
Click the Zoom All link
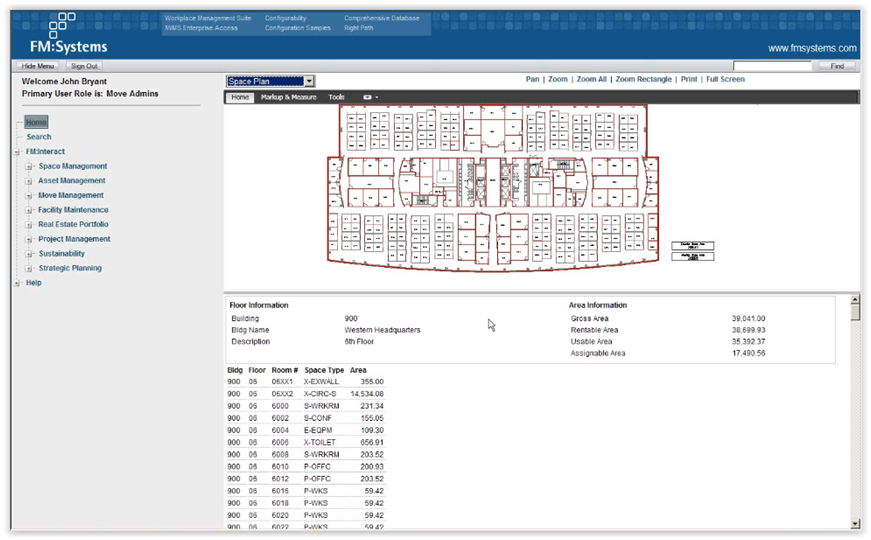point(591,79)
